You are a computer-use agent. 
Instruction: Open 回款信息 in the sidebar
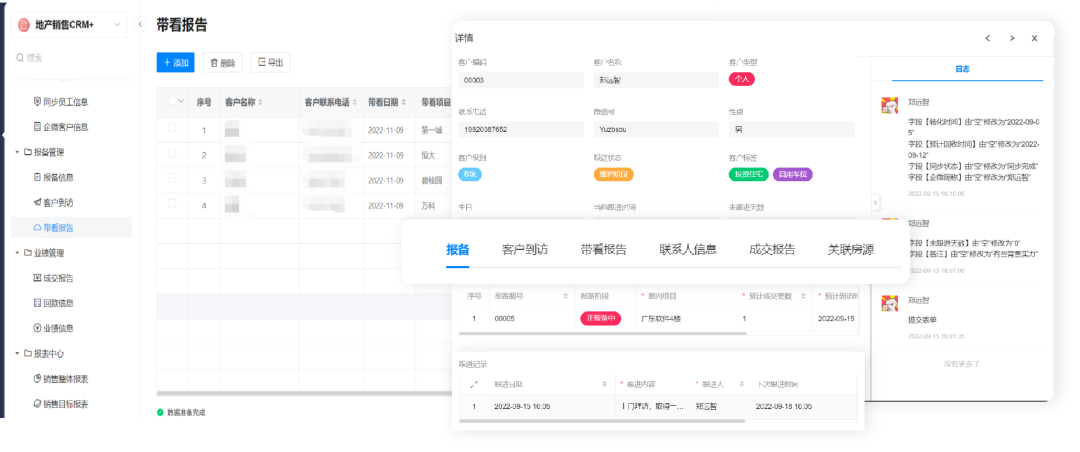point(58,303)
